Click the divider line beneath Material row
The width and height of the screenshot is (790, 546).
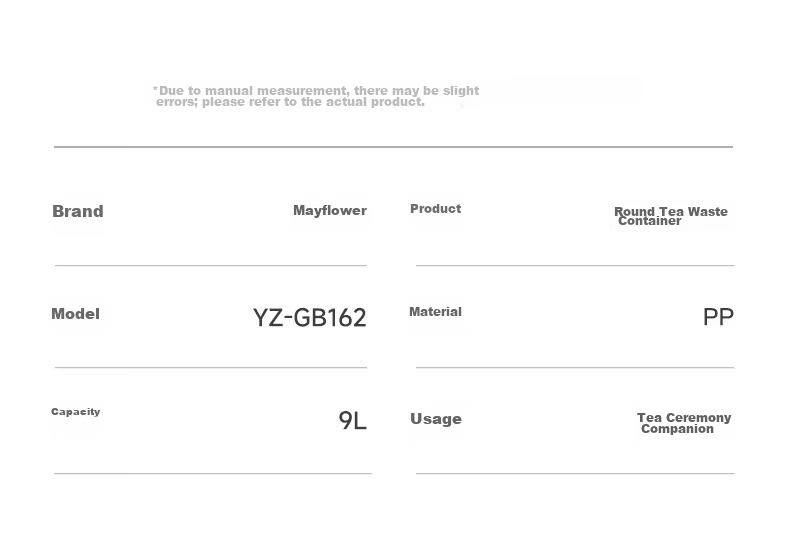pos(575,368)
